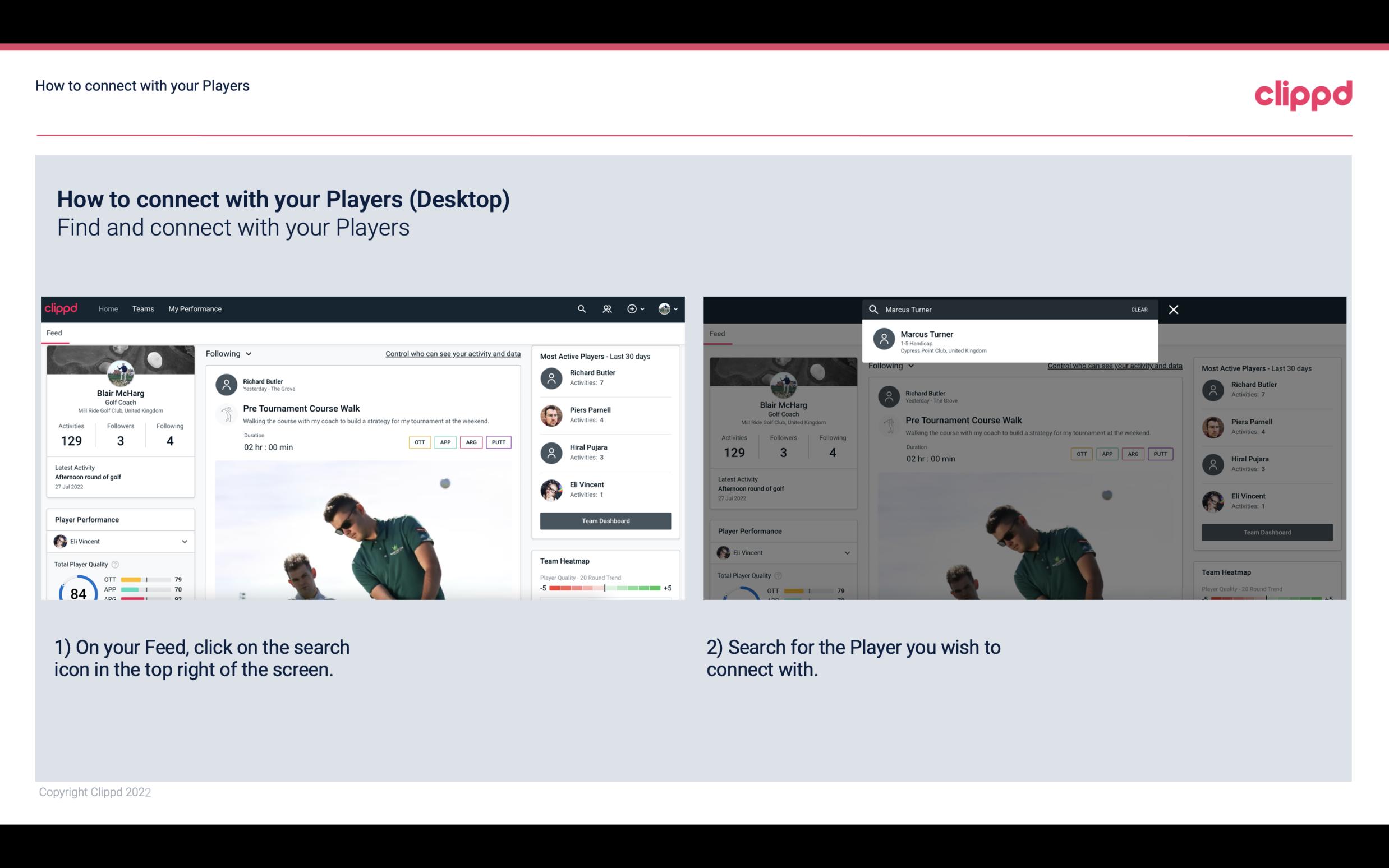Click the APP performance category icon
The image size is (1389, 868).
pyautogui.click(x=443, y=442)
